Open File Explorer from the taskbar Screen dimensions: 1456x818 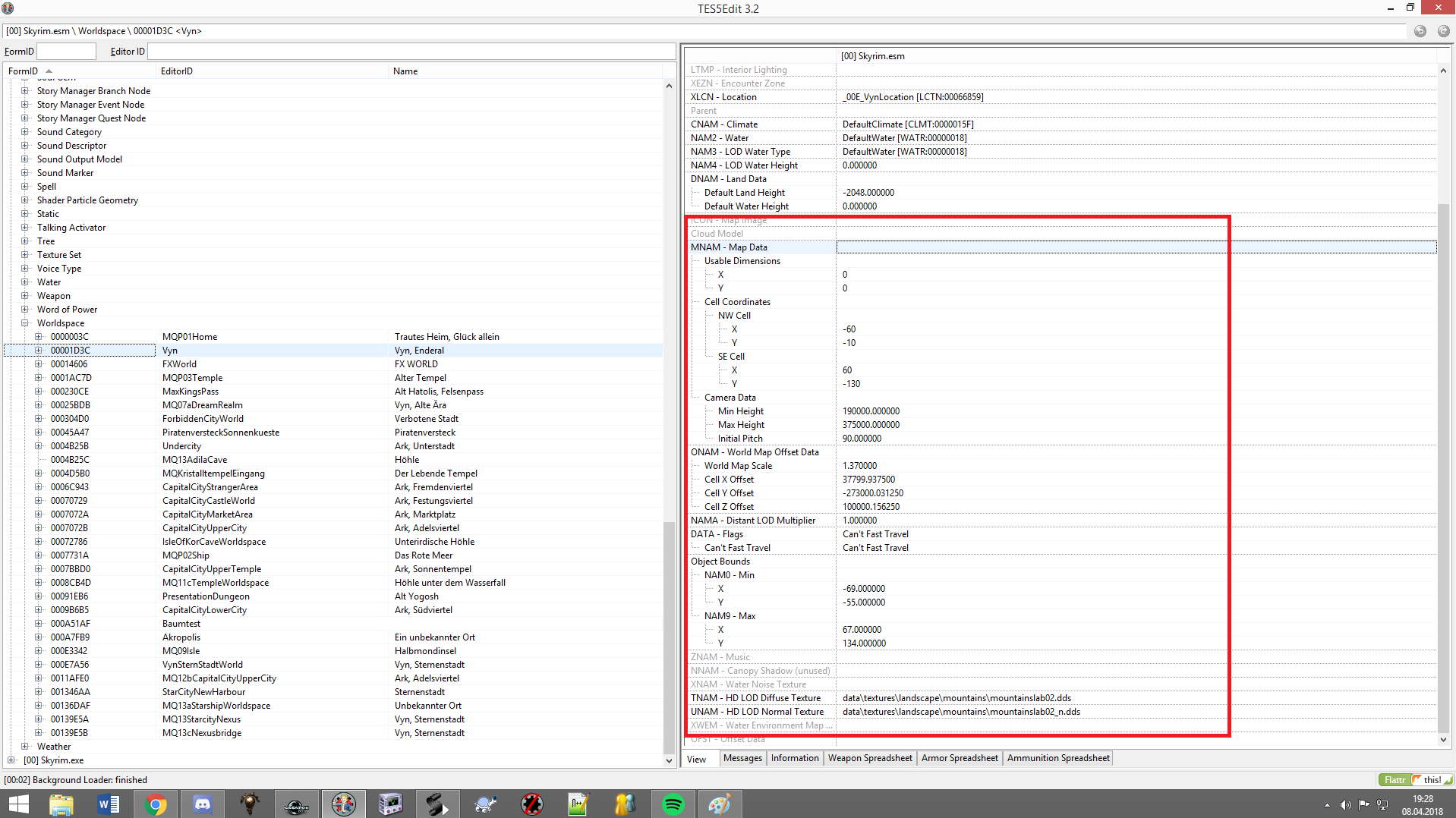tap(61, 804)
